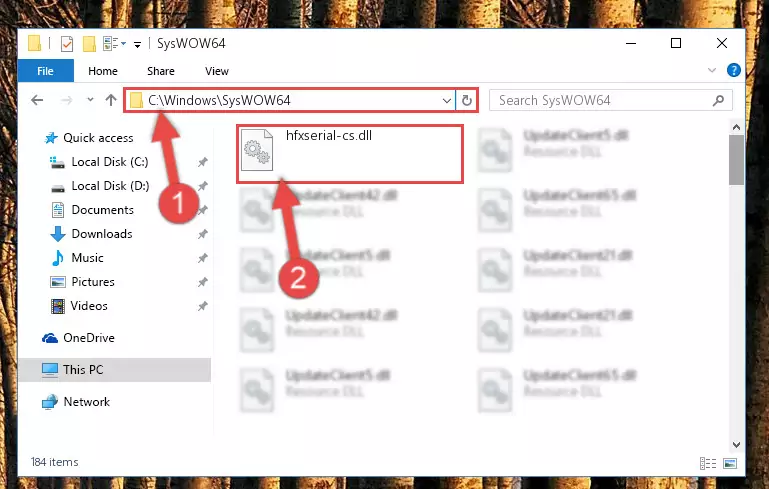Switch to the Share ribbon tab
The image size is (769, 489).
(x=161, y=71)
